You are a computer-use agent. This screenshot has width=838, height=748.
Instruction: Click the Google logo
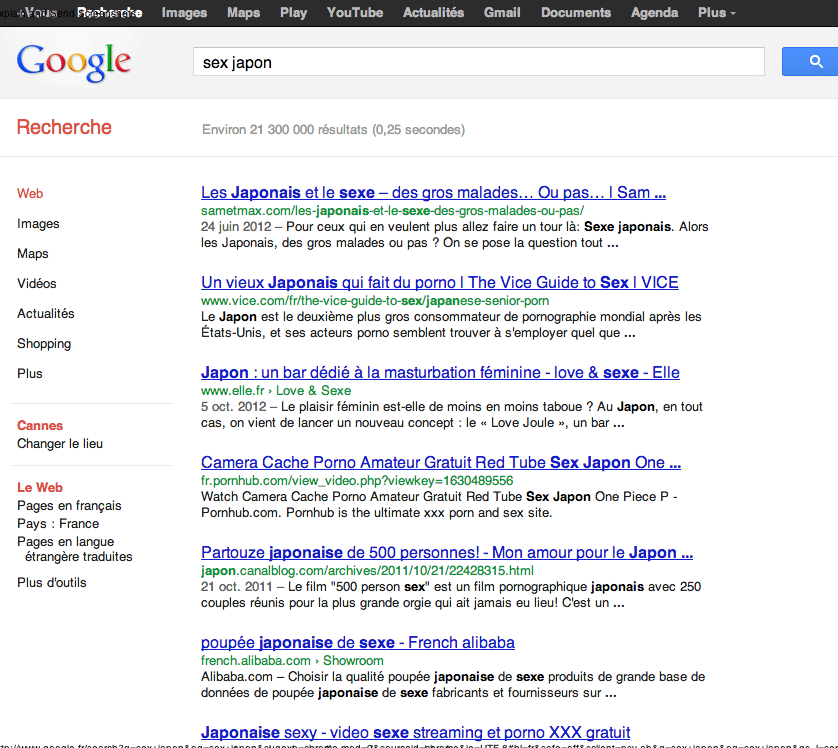click(x=74, y=63)
